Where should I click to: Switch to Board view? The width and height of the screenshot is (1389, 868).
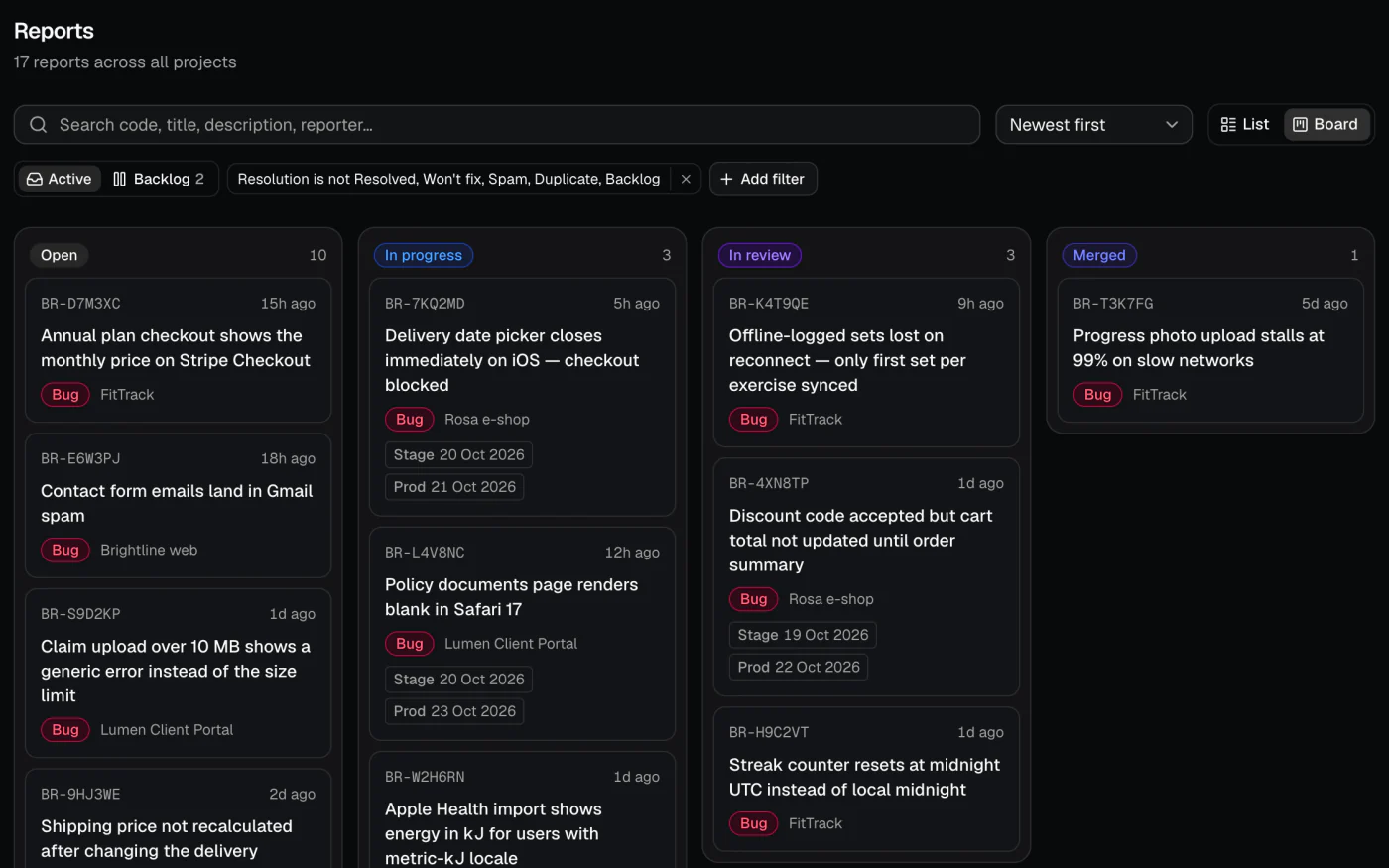click(1326, 124)
